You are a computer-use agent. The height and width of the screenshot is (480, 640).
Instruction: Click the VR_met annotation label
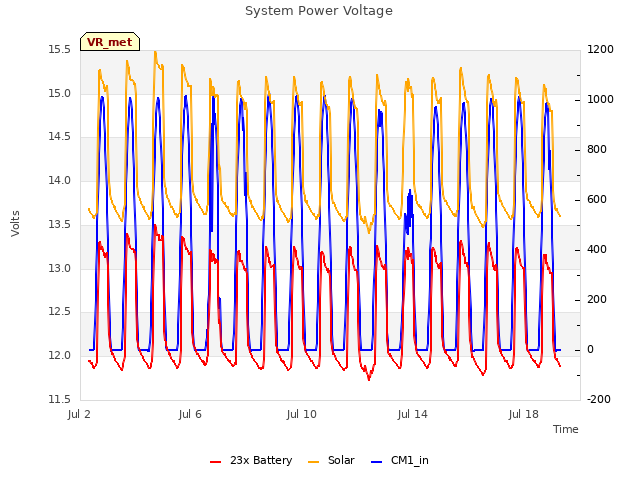[x=110, y=42]
